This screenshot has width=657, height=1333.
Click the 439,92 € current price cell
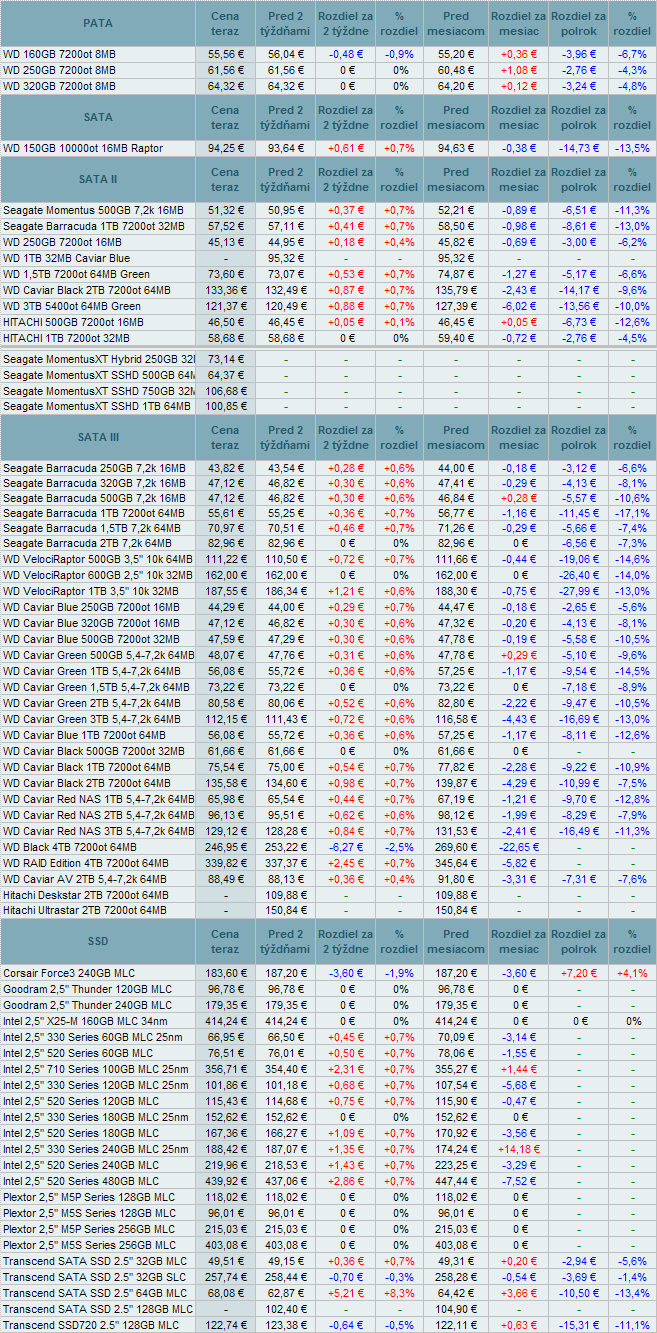226,1181
